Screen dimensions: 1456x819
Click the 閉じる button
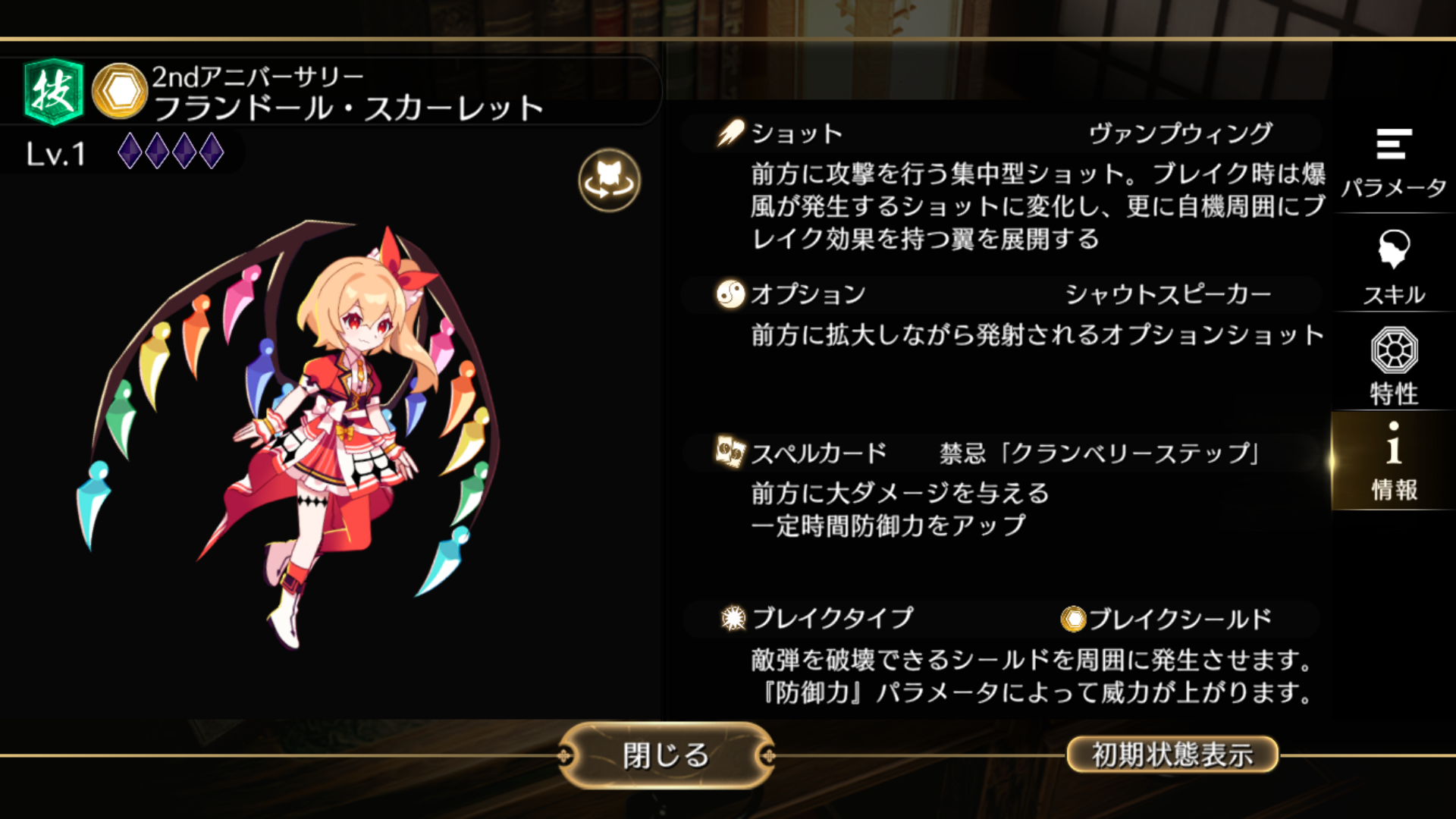667,755
